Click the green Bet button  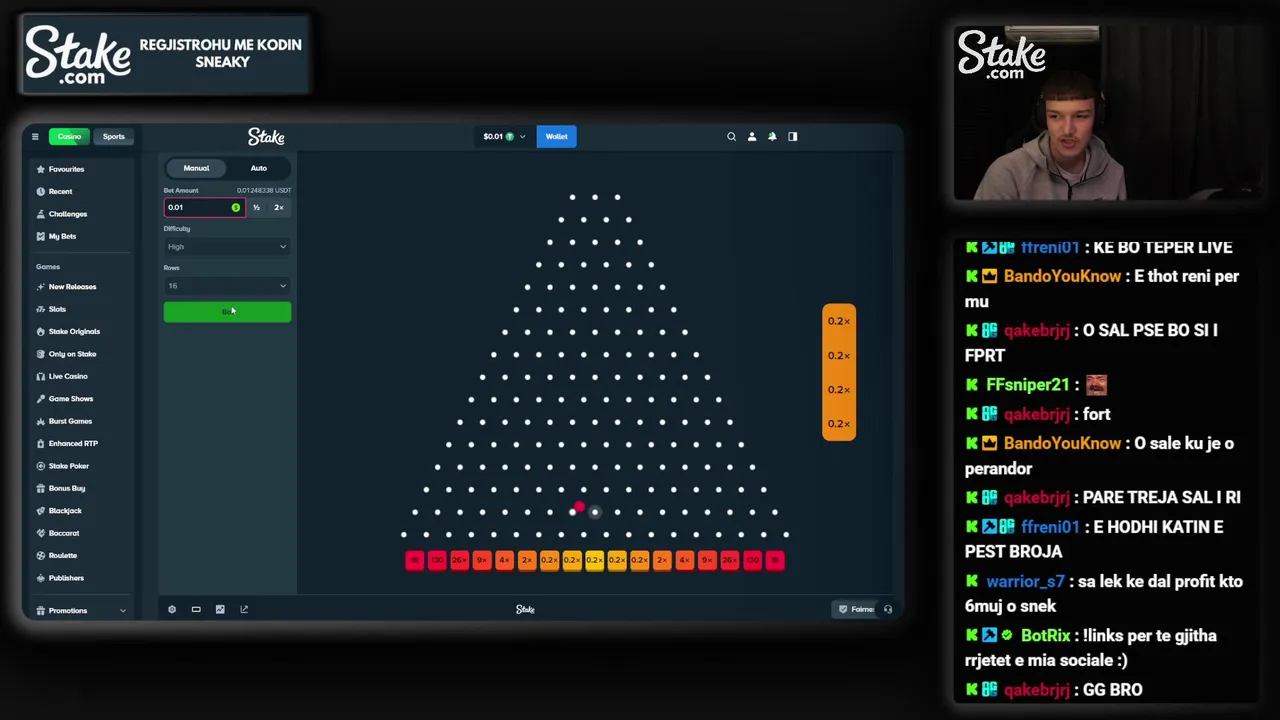227,312
